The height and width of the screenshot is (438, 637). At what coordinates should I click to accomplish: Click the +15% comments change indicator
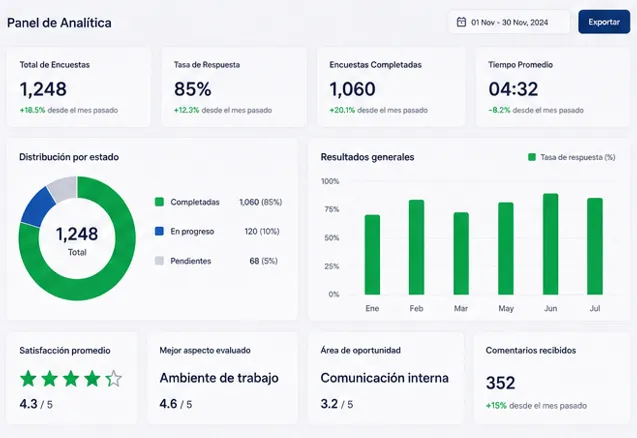coord(496,405)
